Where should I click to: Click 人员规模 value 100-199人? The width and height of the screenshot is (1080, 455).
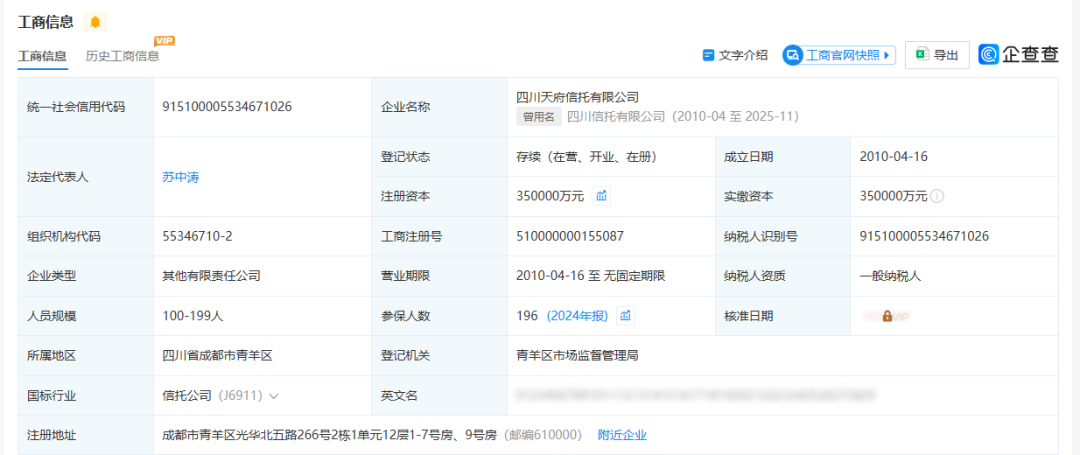192,316
